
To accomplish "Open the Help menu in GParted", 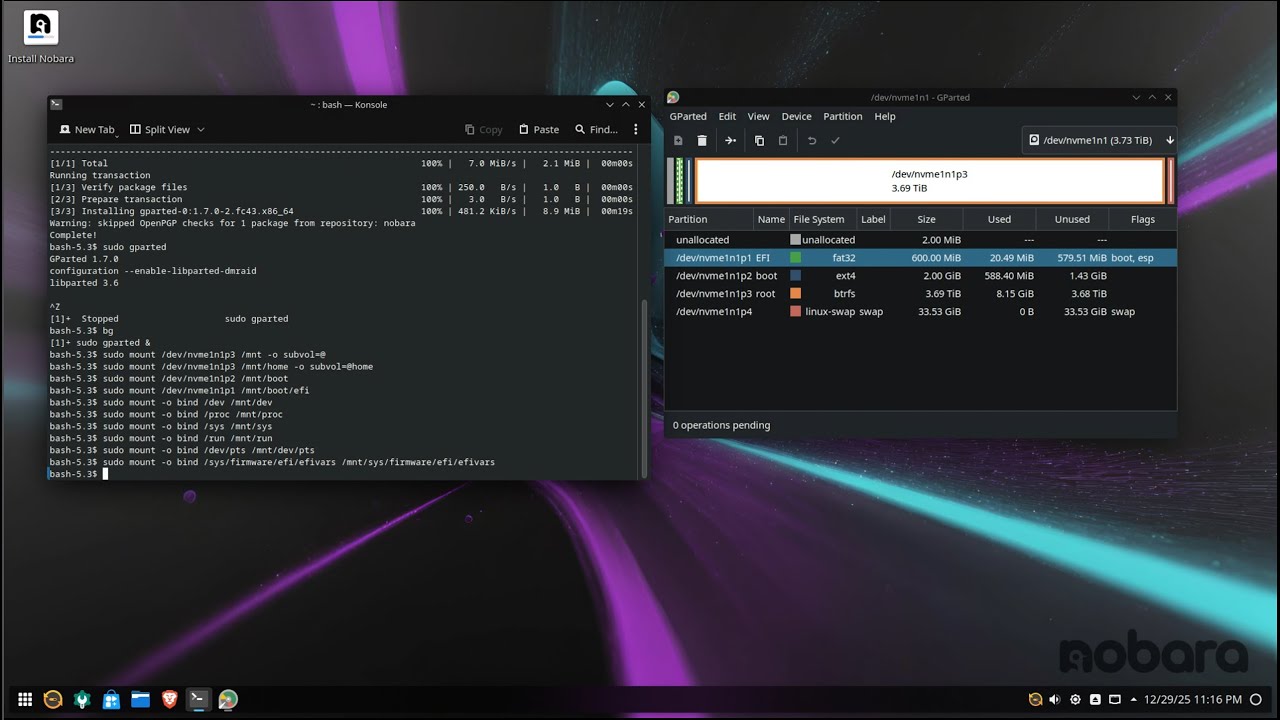I will pos(885,117).
